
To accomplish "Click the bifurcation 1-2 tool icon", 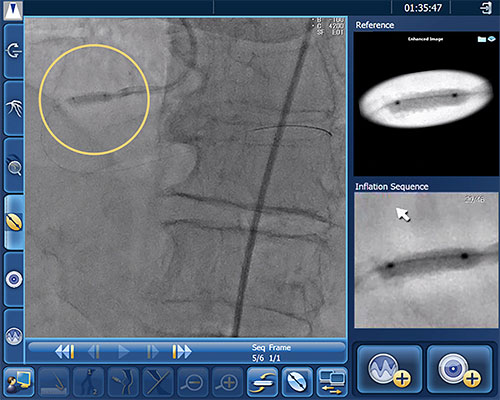I will (x=88, y=381).
